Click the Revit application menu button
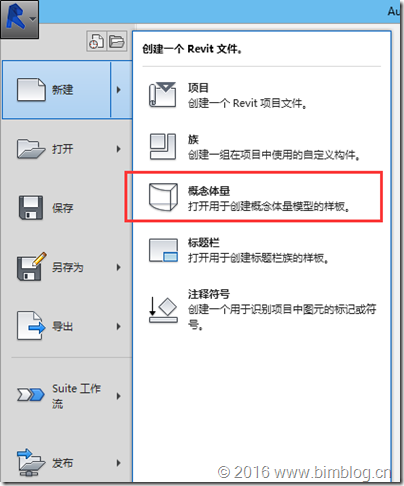Image resolution: width=404 pixels, height=486 pixels. pyautogui.click(x=19, y=19)
